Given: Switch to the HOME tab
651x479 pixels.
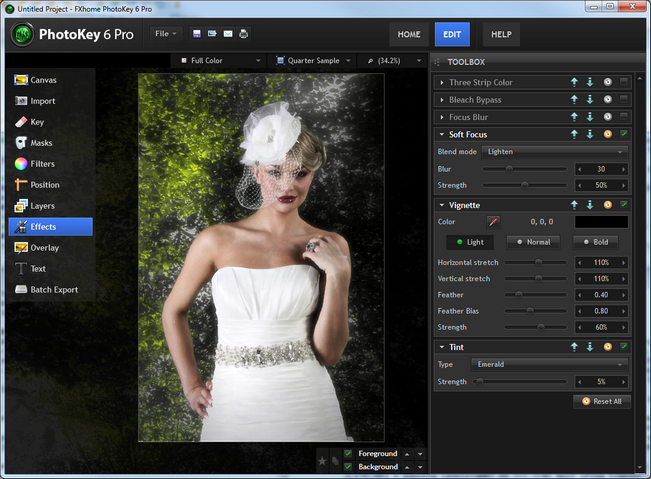Looking at the screenshot, I should click(x=409, y=34).
